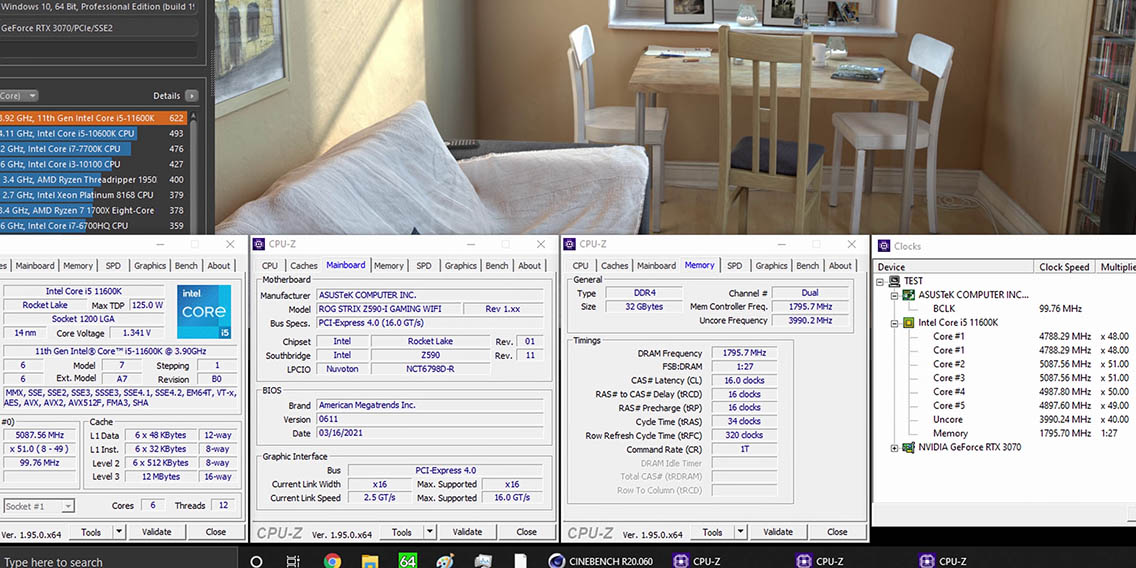
Task: Click the 'Intel Xeon Platinum 8168 CPU' ranking row
Action: [x=93, y=195]
